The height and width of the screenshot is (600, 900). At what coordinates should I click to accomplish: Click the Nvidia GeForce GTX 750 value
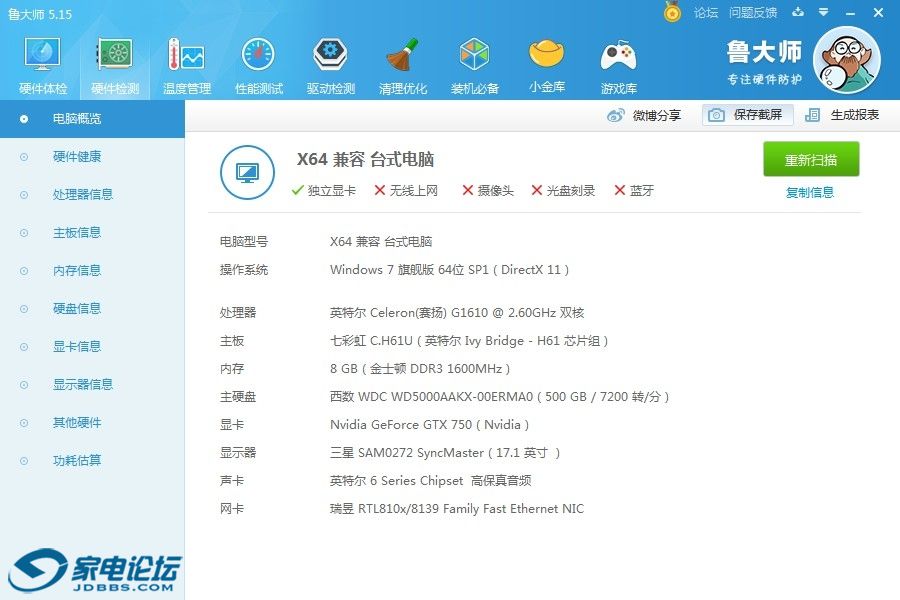coord(429,425)
